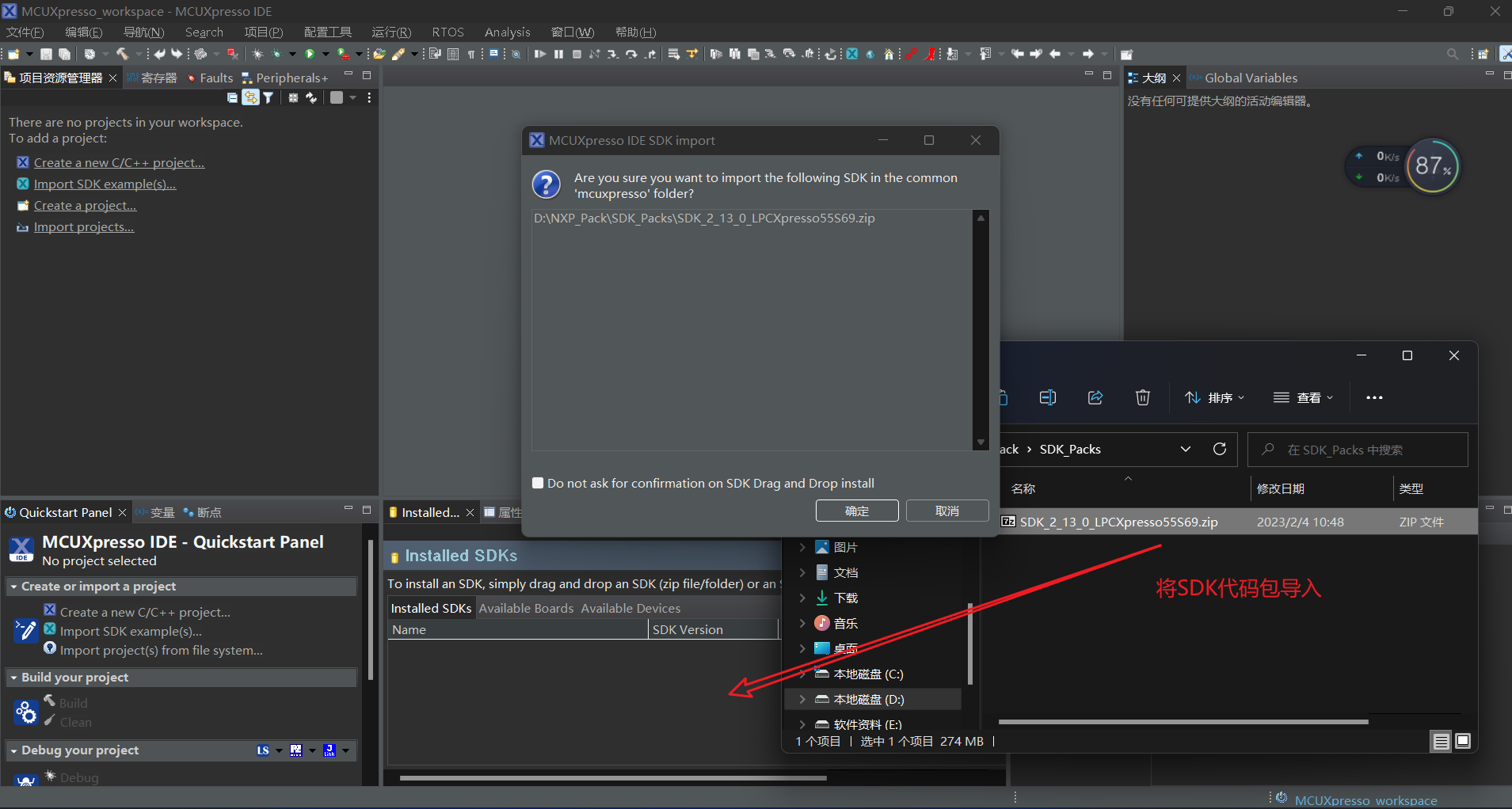Click the Delete trash icon in the file explorer

pos(1142,397)
